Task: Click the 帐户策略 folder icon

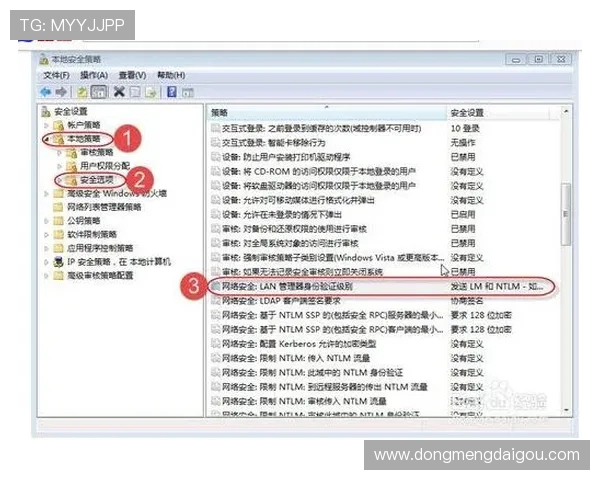Action: (59, 125)
